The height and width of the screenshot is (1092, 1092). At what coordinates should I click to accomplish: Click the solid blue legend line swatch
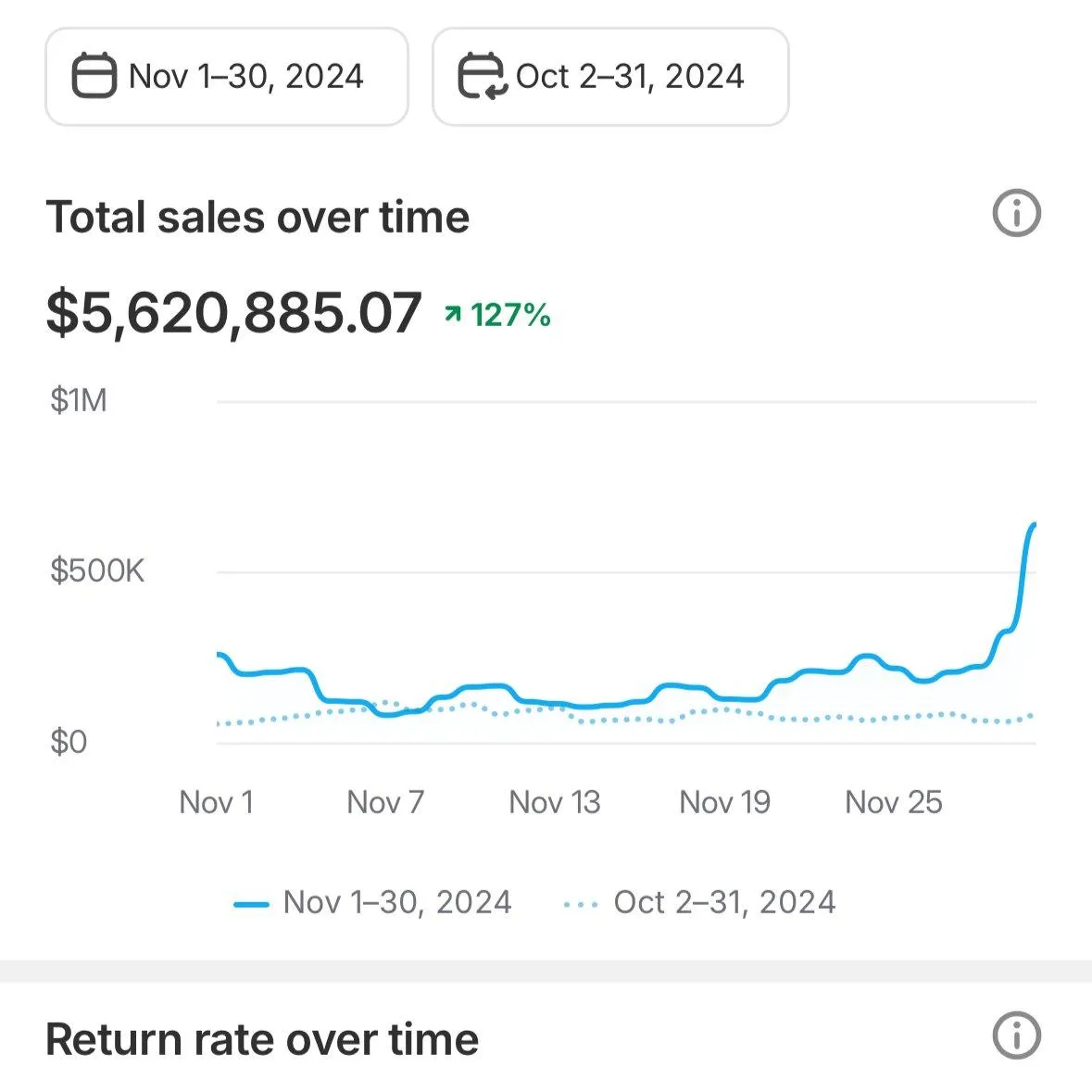tap(251, 904)
